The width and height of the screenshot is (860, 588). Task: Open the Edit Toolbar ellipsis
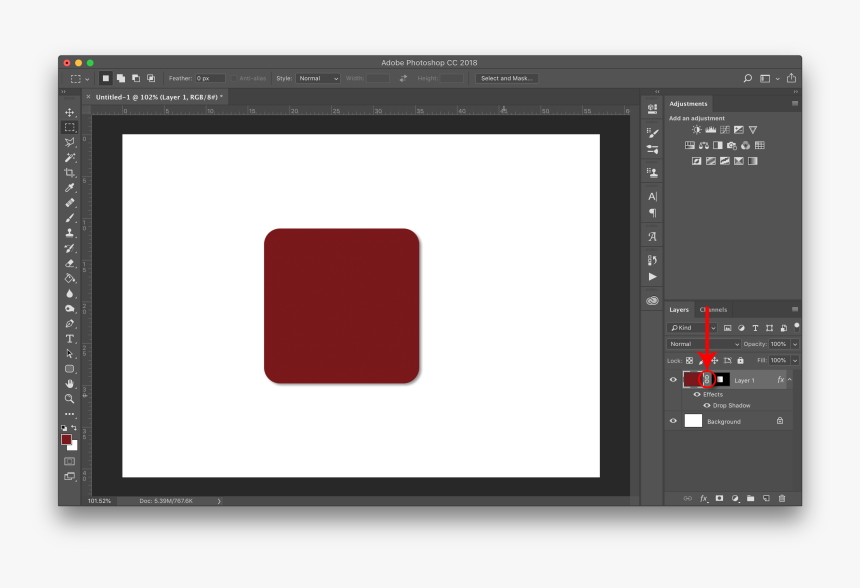click(70, 414)
